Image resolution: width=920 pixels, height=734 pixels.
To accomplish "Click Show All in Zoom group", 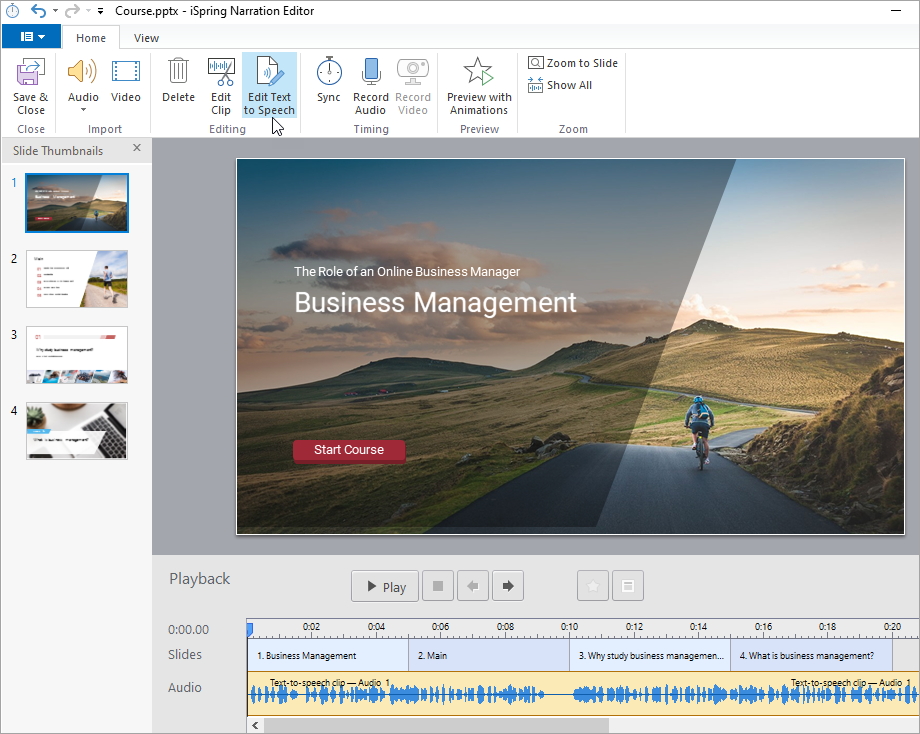I will tap(560, 85).
